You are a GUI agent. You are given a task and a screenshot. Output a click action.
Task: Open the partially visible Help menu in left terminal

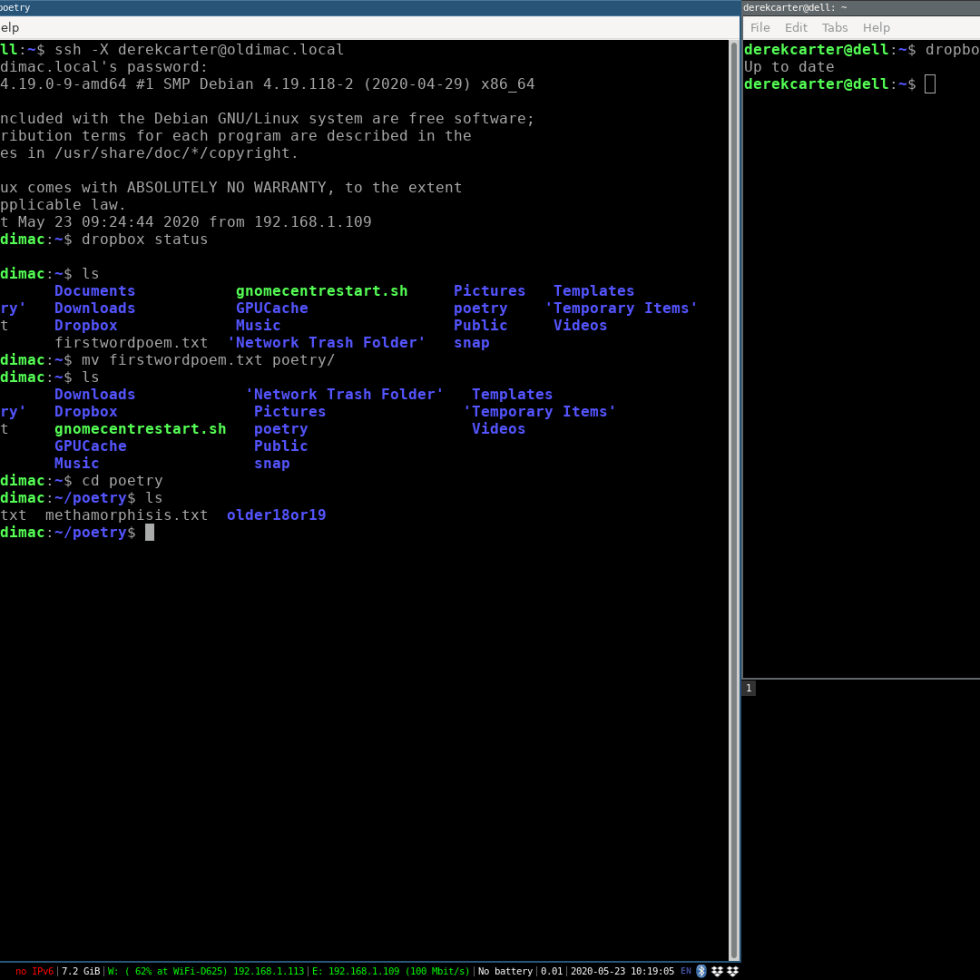(10, 28)
